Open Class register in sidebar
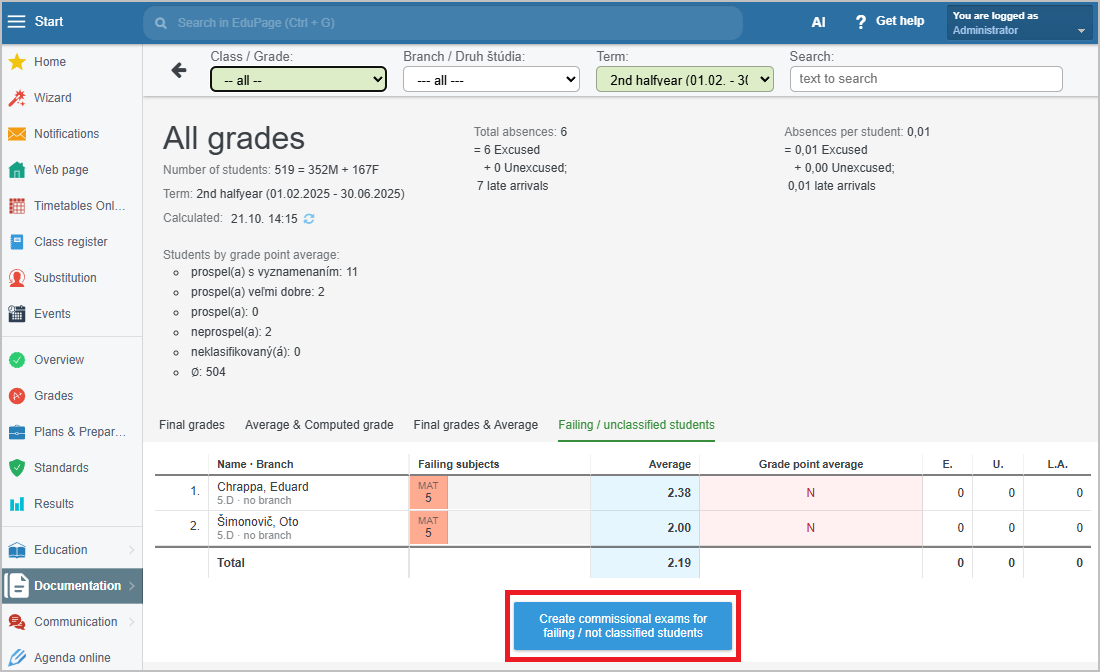1100x672 pixels. point(70,242)
